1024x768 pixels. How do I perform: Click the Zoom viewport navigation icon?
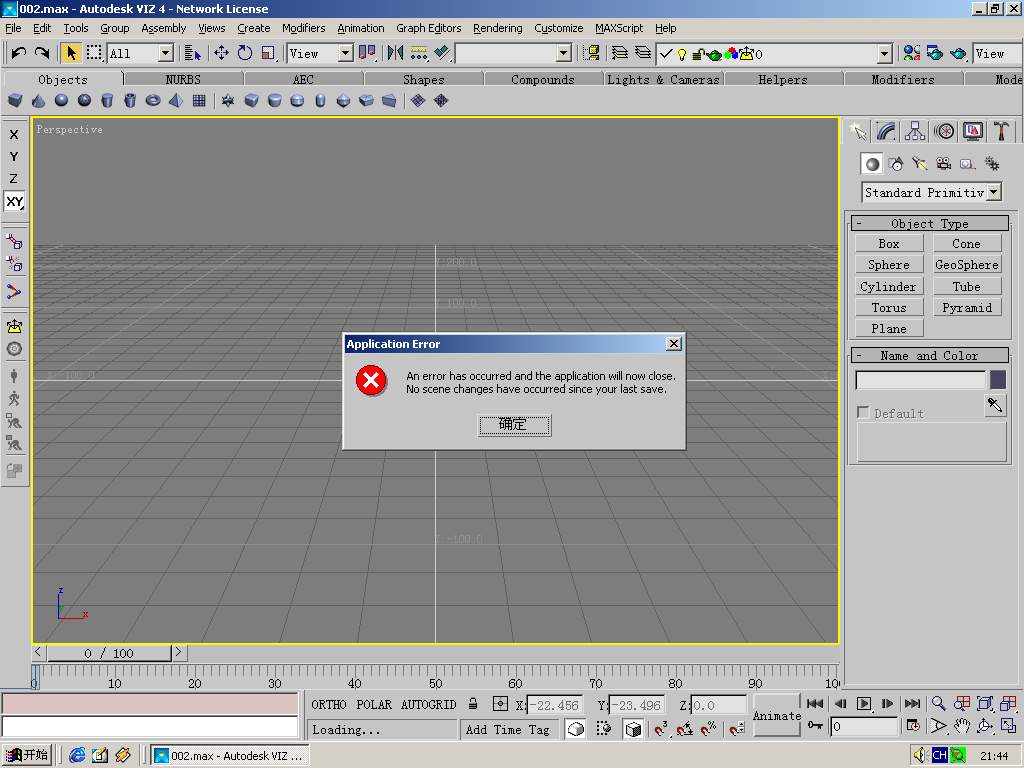pos(938,704)
